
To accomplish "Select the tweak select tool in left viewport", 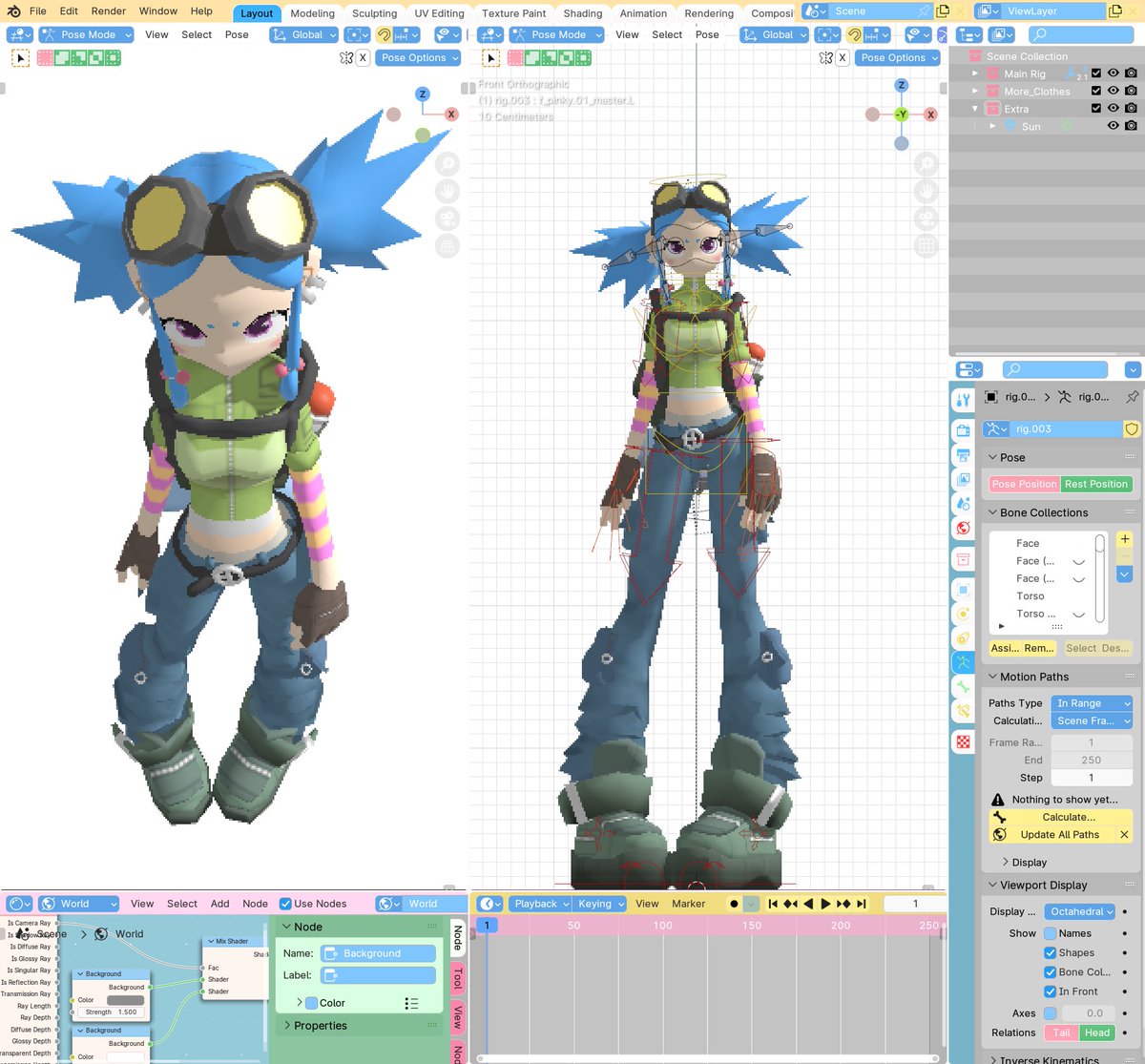I will [x=20, y=57].
